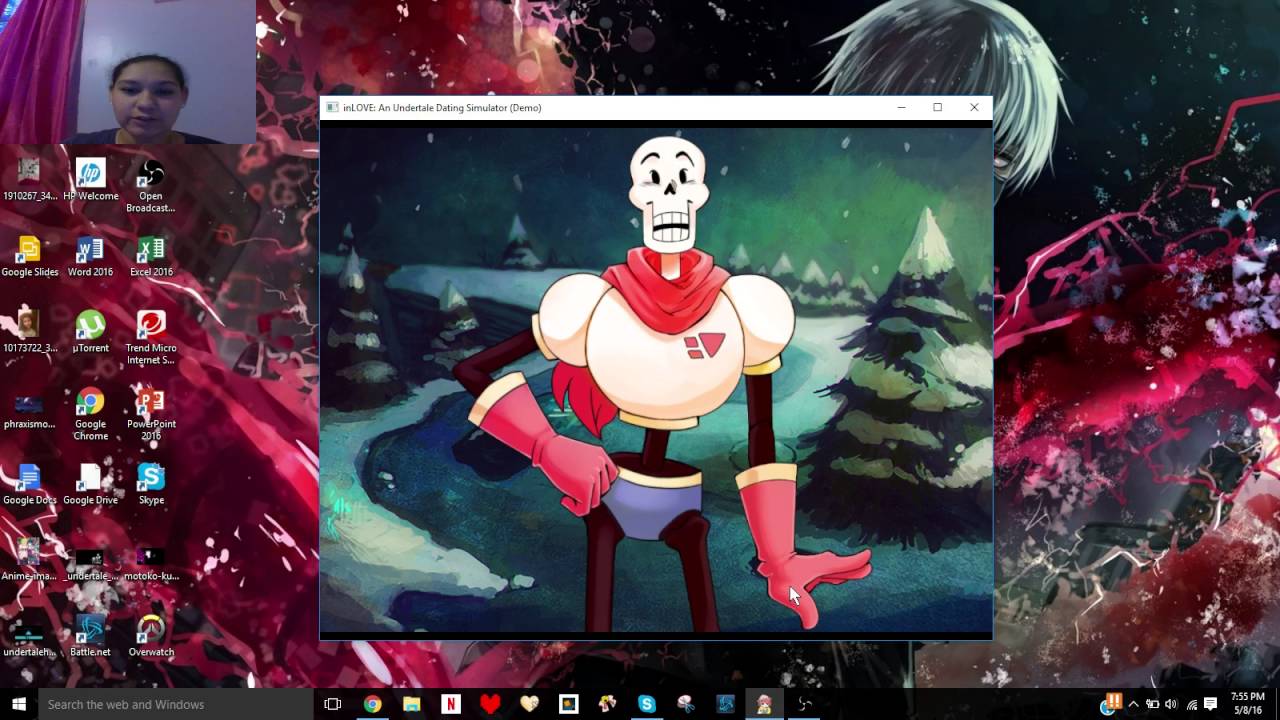Launch Word 2016 from desktop
This screenshot has width=1280, height=720.
tap(90, 256)
